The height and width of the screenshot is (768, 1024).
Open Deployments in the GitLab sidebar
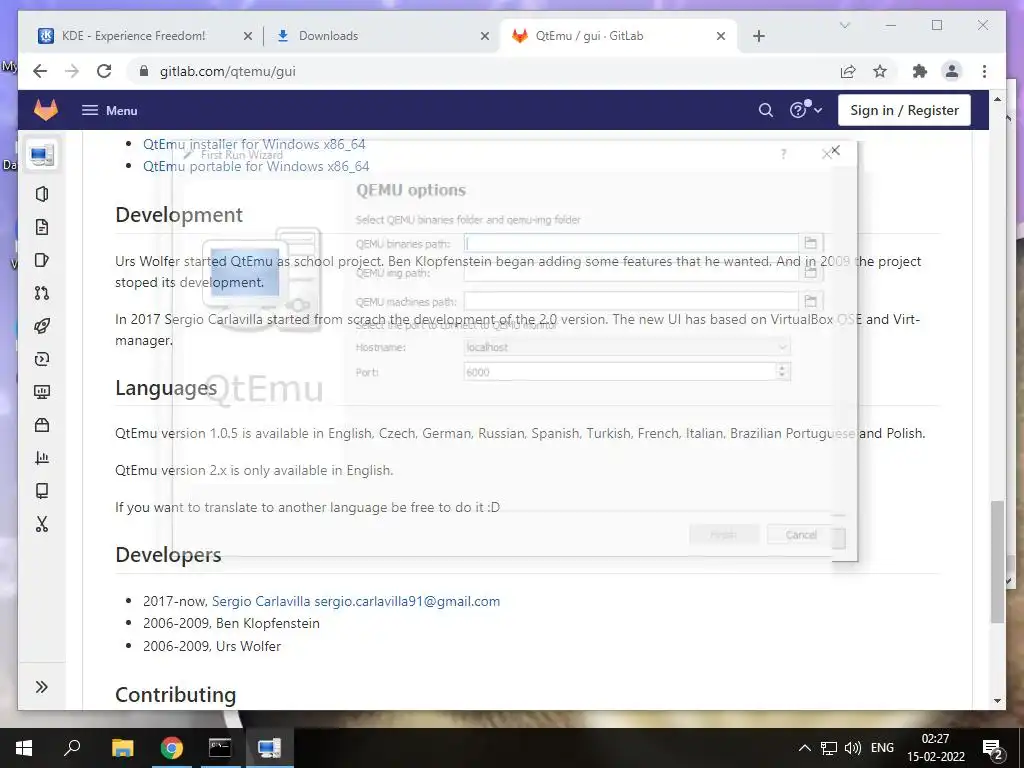click(x=42, y=359)
